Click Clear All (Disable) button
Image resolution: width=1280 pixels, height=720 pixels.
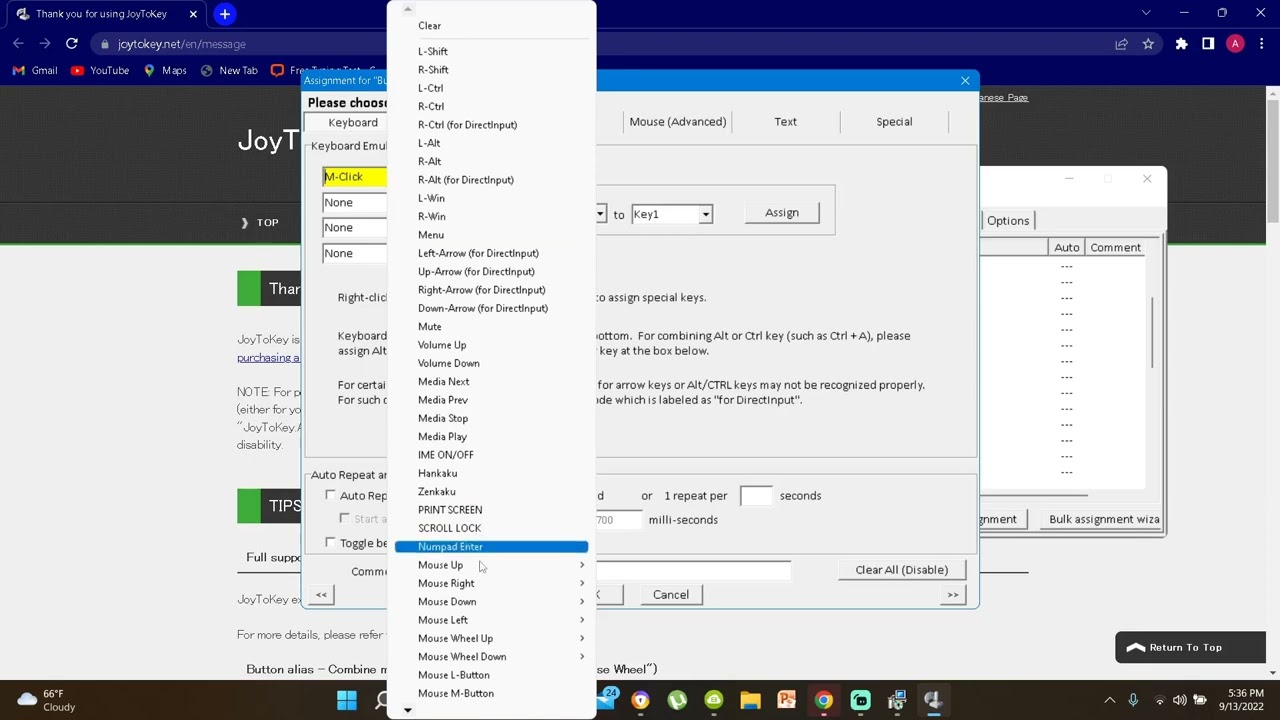(902, 570)
